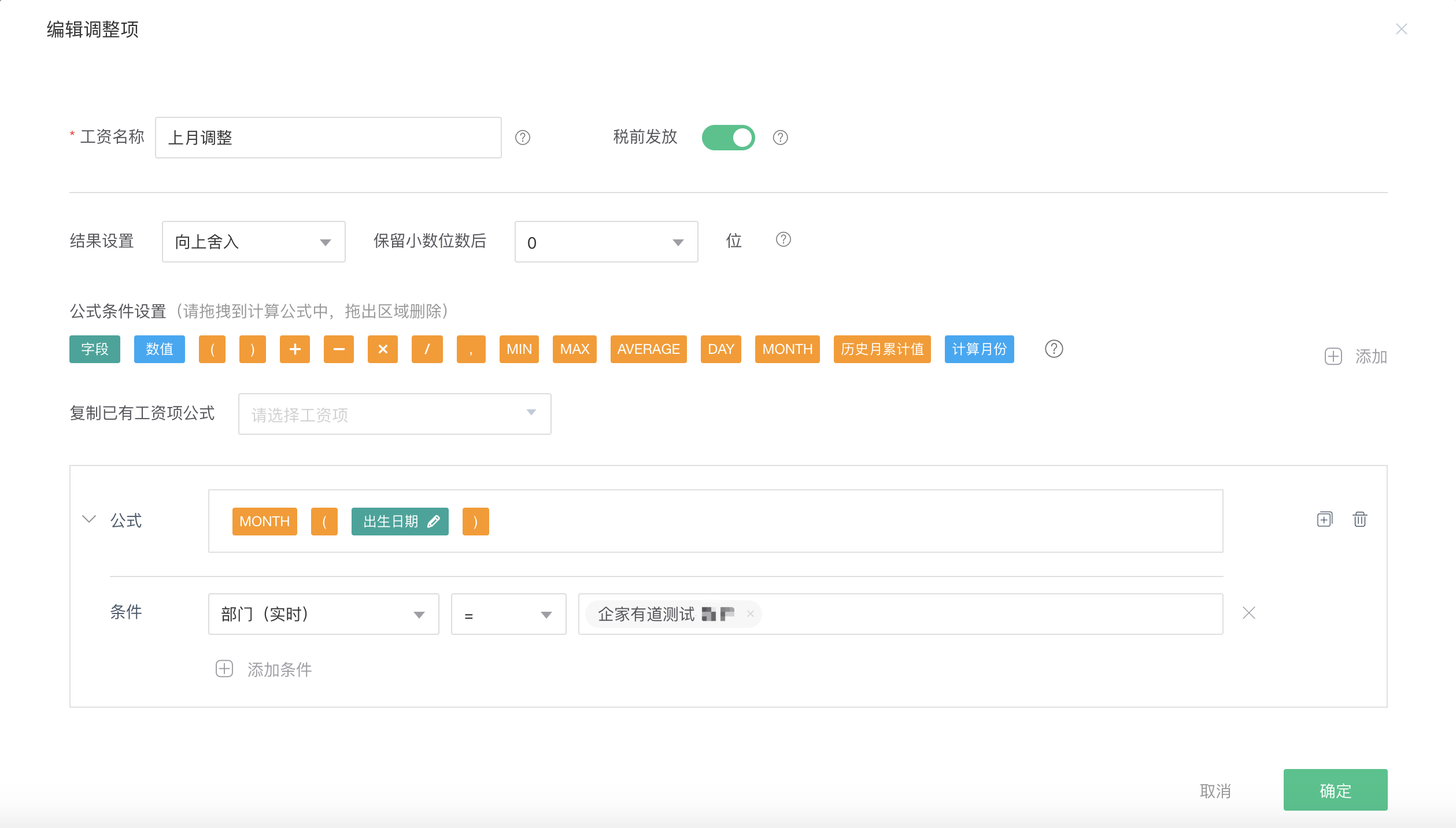Click help icon next to 税前发放 toggle
The width and height of the screenshot is (1456, 828).
pyautogui.click(x=780, y=138)
